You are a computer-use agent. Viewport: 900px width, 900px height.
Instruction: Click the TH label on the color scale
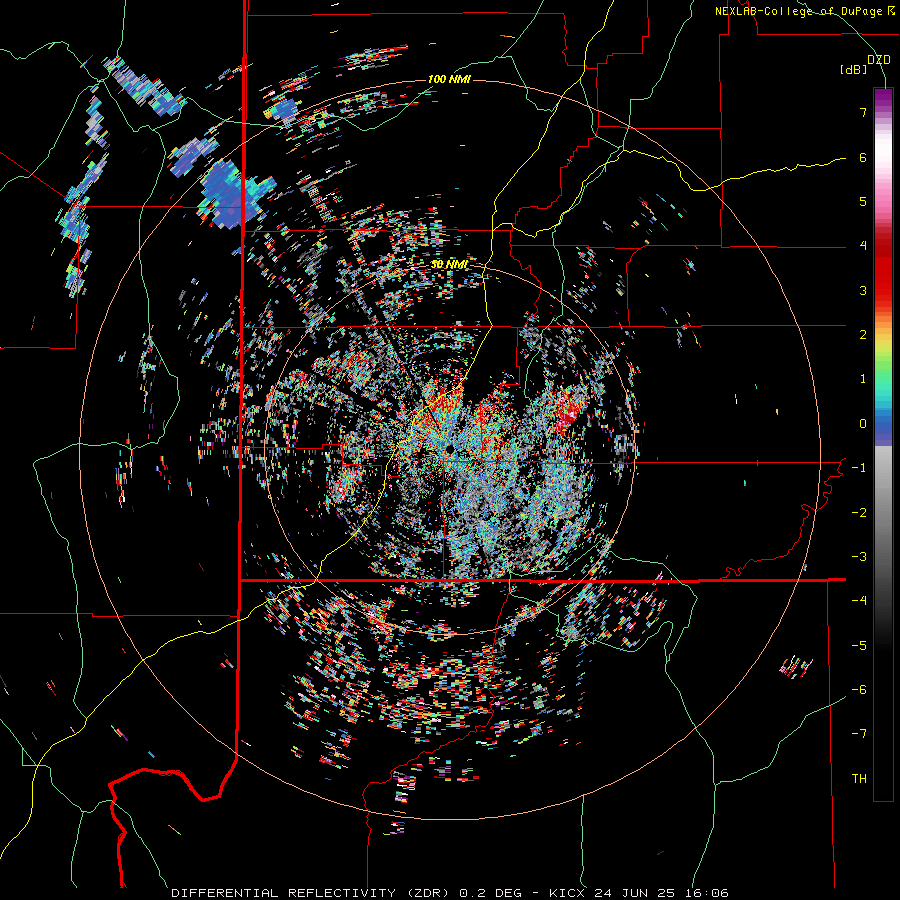click(859, 779)
